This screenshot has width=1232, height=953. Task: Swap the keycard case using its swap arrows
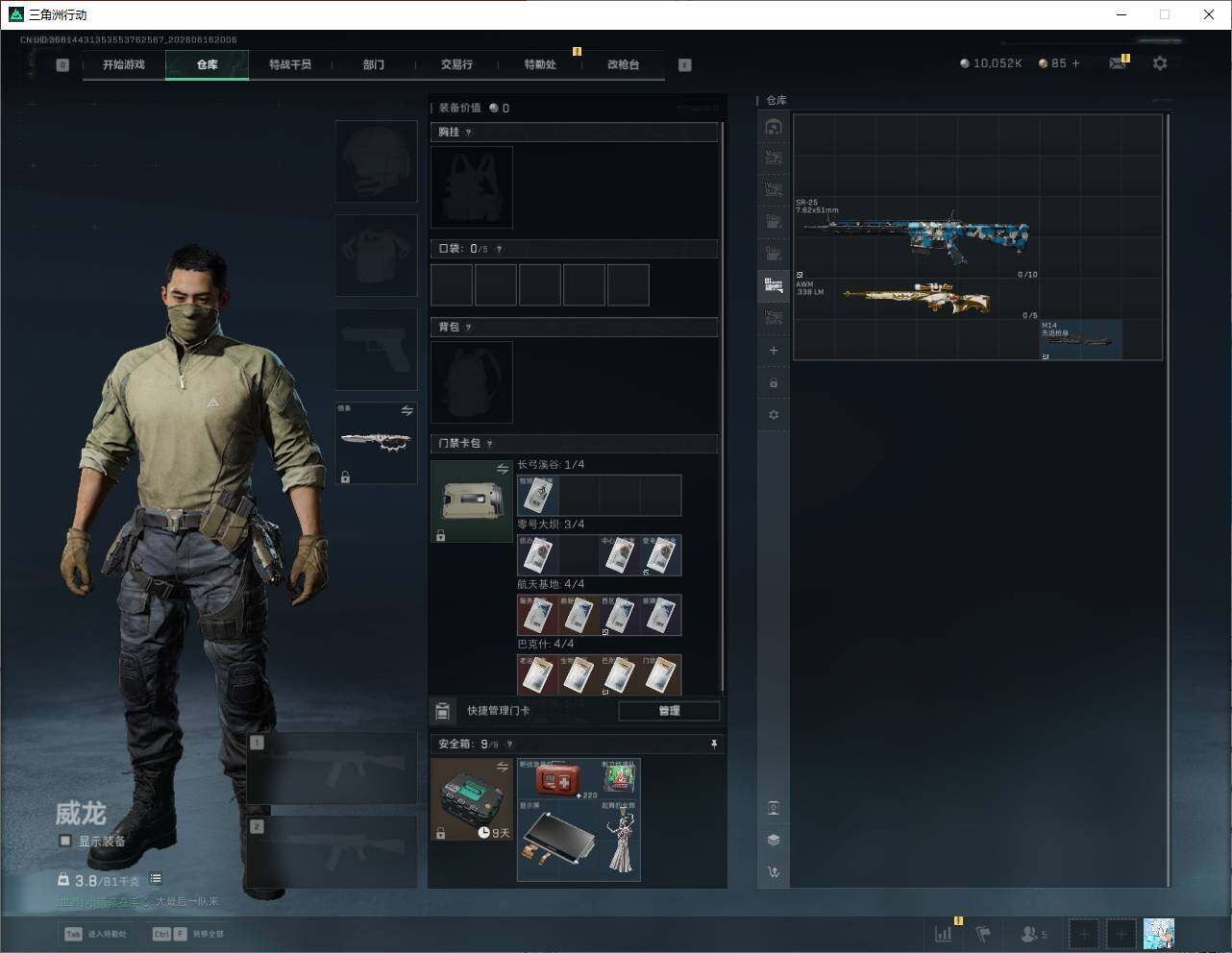[x=503, y=469]
